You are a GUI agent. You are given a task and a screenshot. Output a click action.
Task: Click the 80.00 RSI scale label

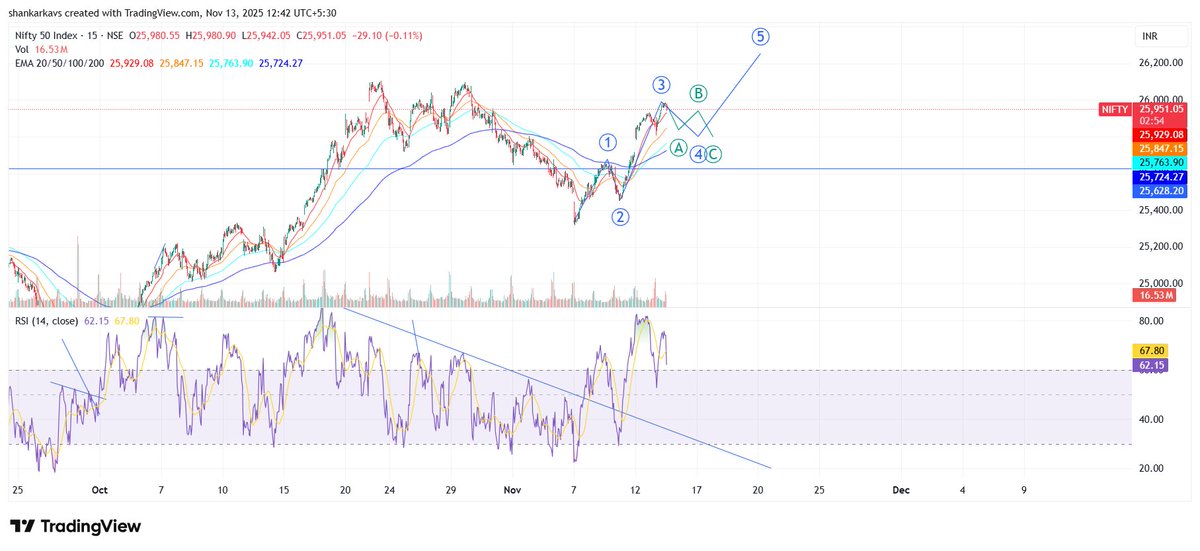pos(1151,321)
